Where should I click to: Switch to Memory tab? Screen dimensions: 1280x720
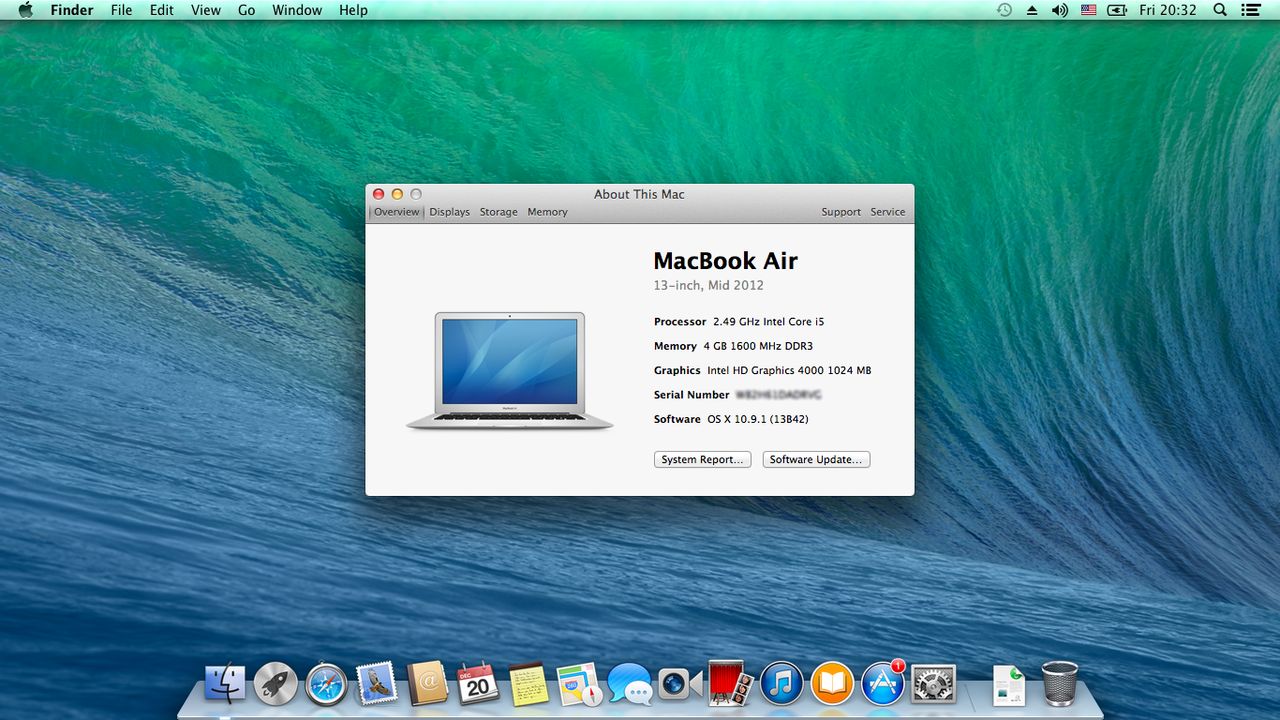(547, 212)
